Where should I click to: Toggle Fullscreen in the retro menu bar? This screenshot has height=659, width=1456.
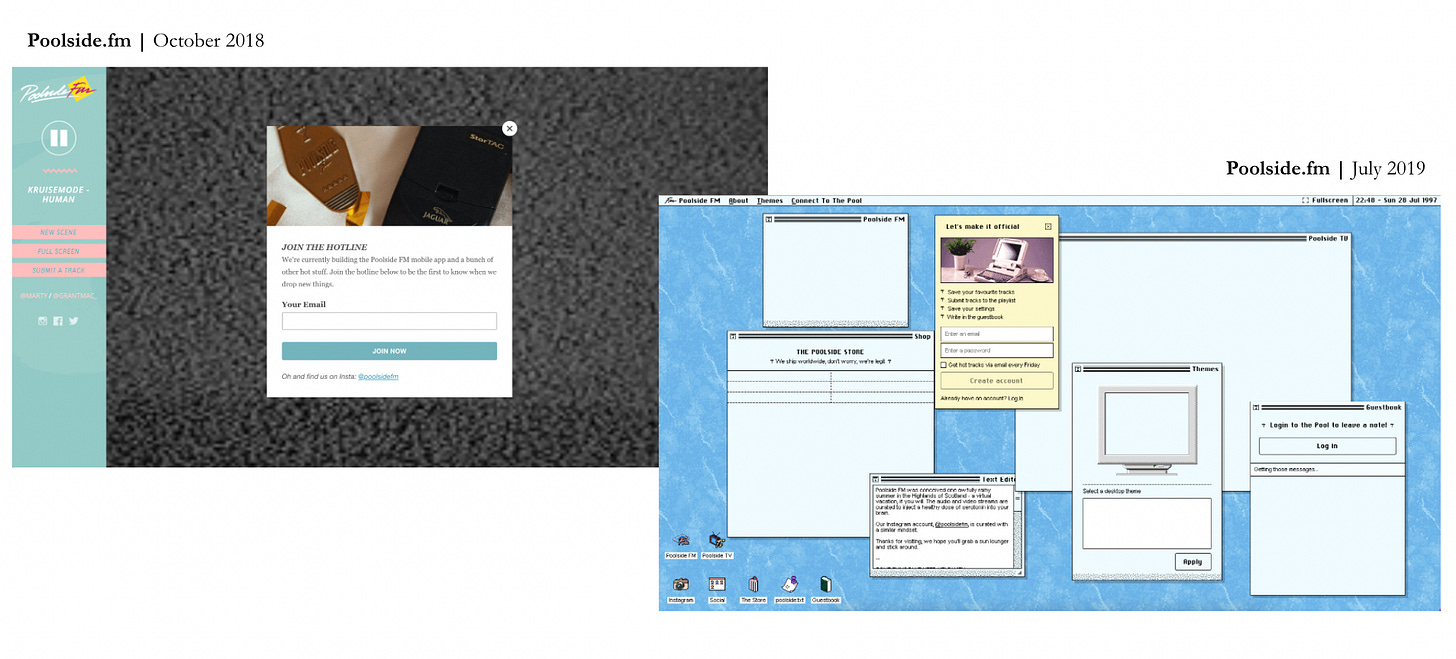click(x=1325, y=201)
